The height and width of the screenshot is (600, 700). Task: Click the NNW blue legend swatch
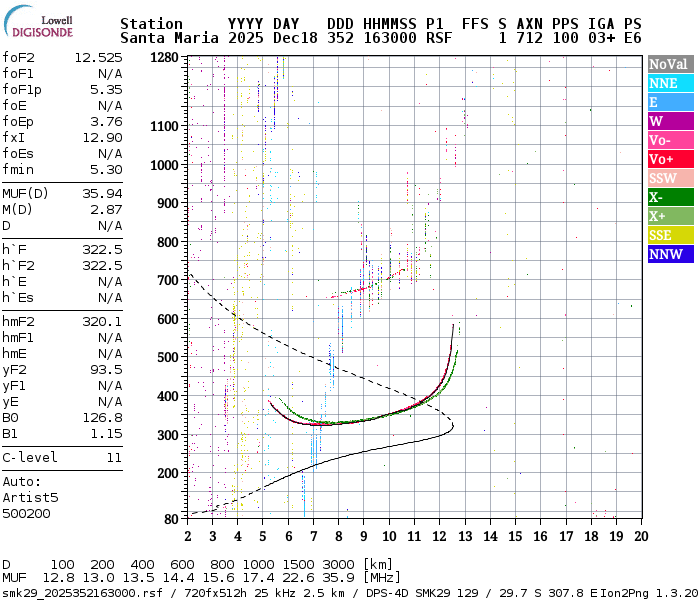667,254
